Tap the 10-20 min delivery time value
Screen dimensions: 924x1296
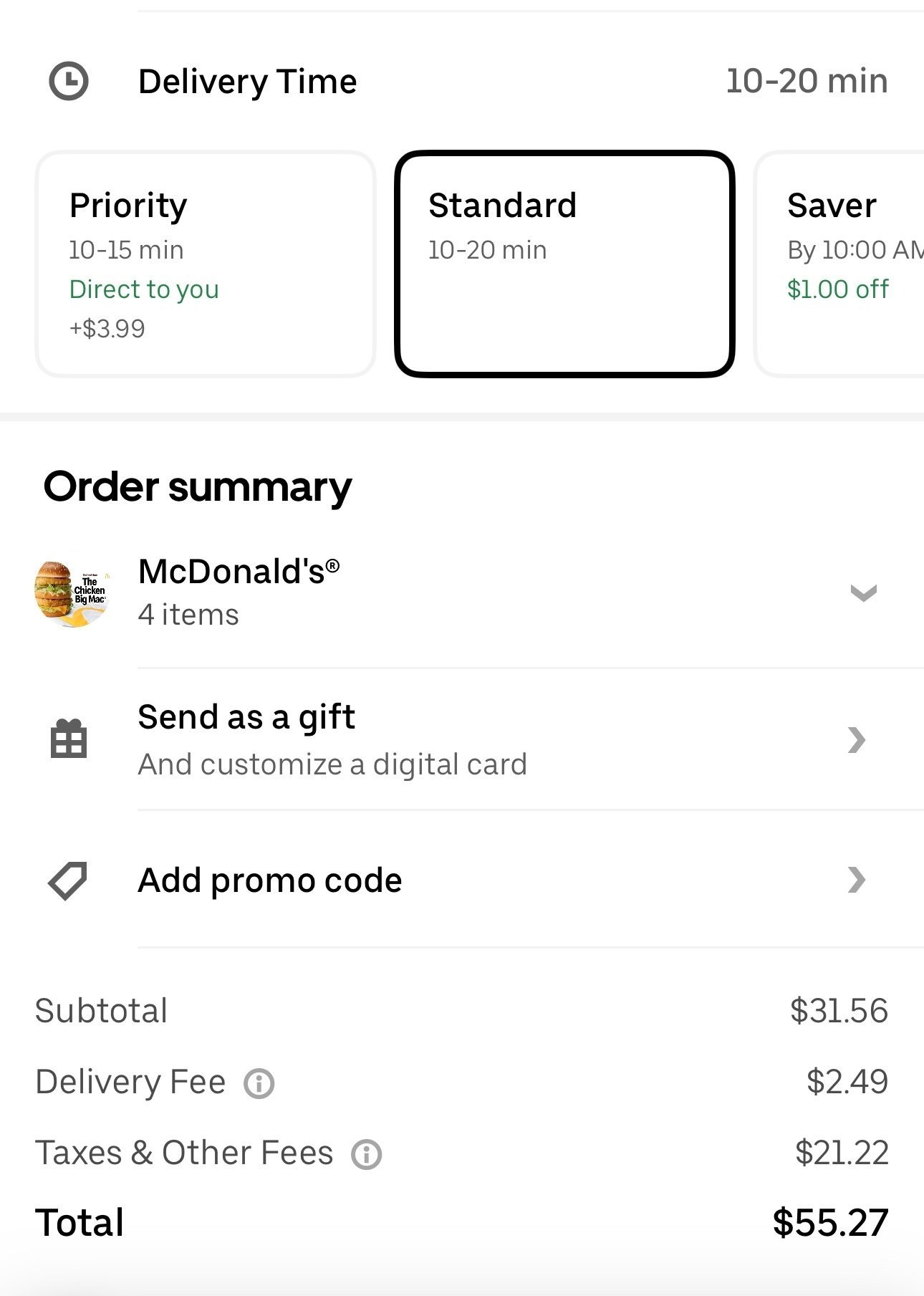[807, 81]
